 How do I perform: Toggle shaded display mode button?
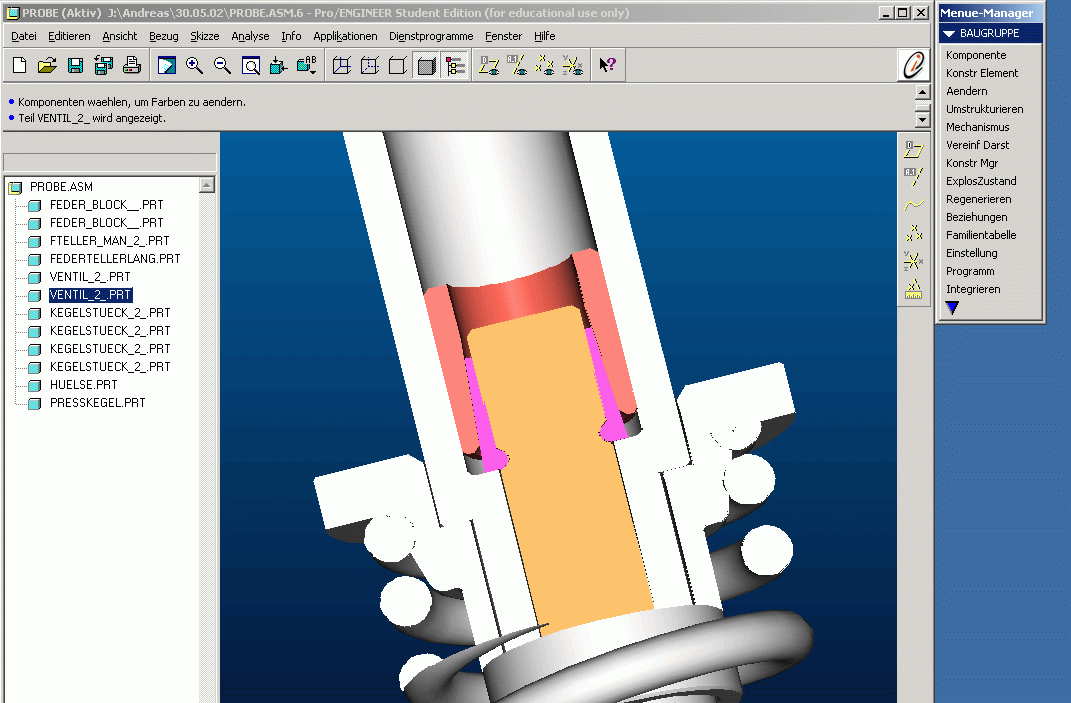(426, 66)
